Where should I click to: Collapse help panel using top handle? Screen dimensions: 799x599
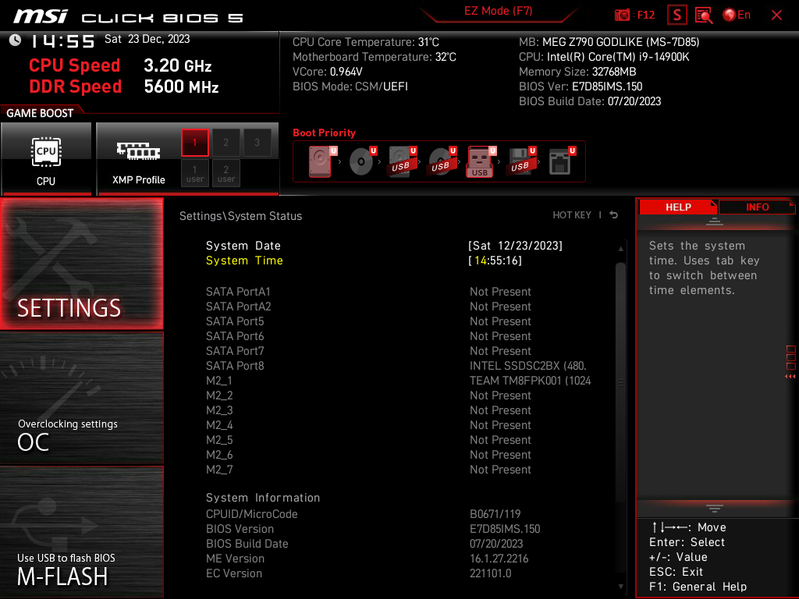[714, 221]
